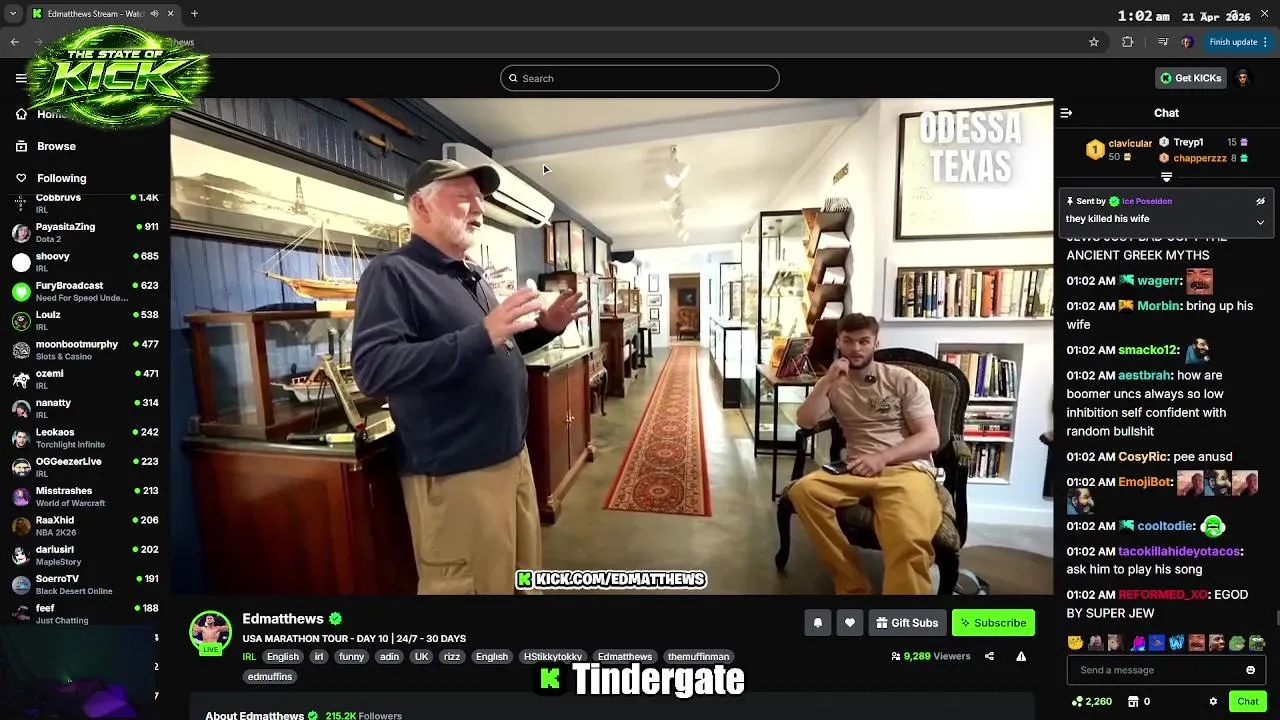1280x720 pixels.
Task: Click the Gift Subs button
Action: pyautogui.click(x=906, y=623)
